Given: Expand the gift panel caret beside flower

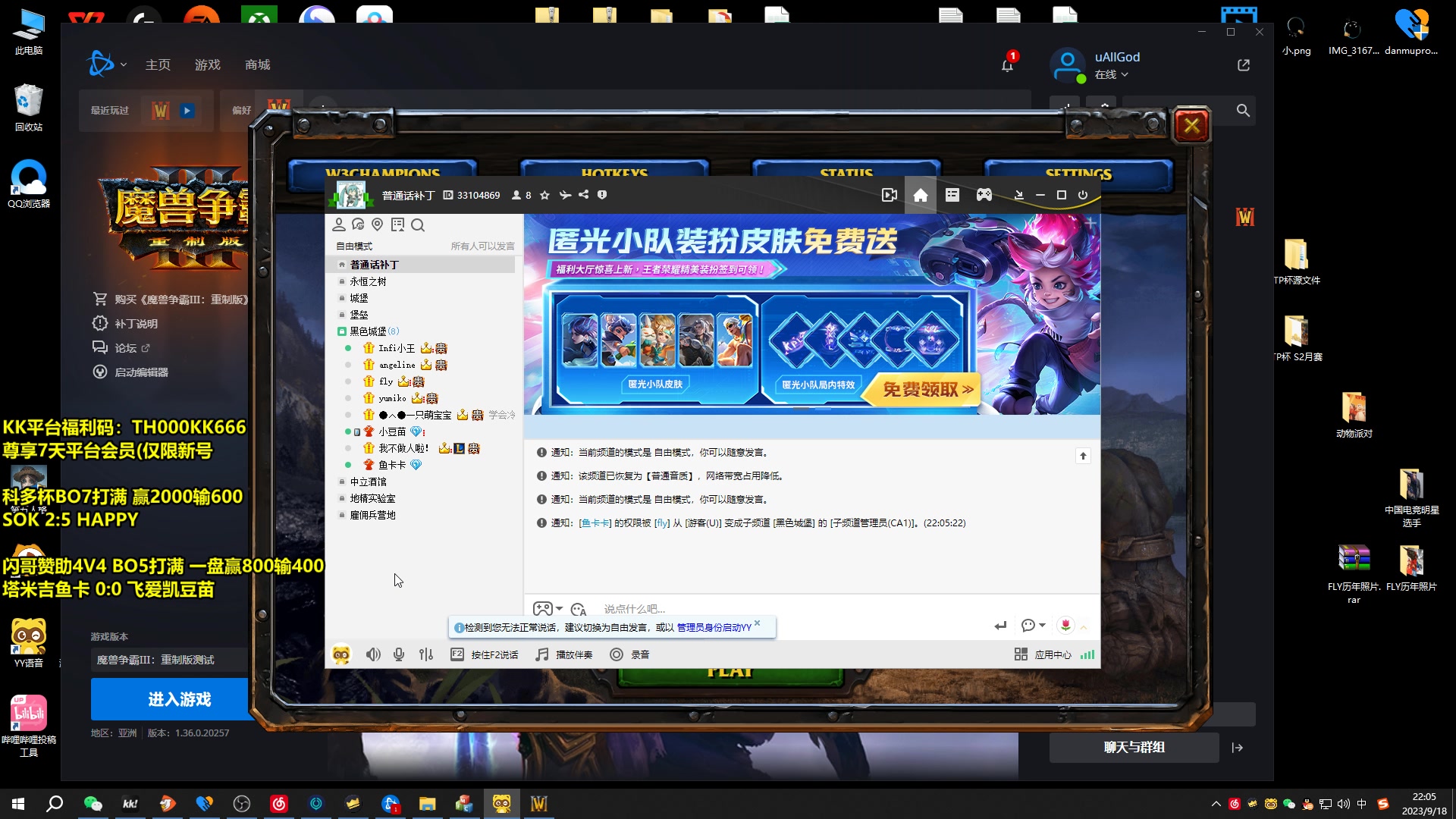Looking at the screenshot, I should [x=1084, y=627].
